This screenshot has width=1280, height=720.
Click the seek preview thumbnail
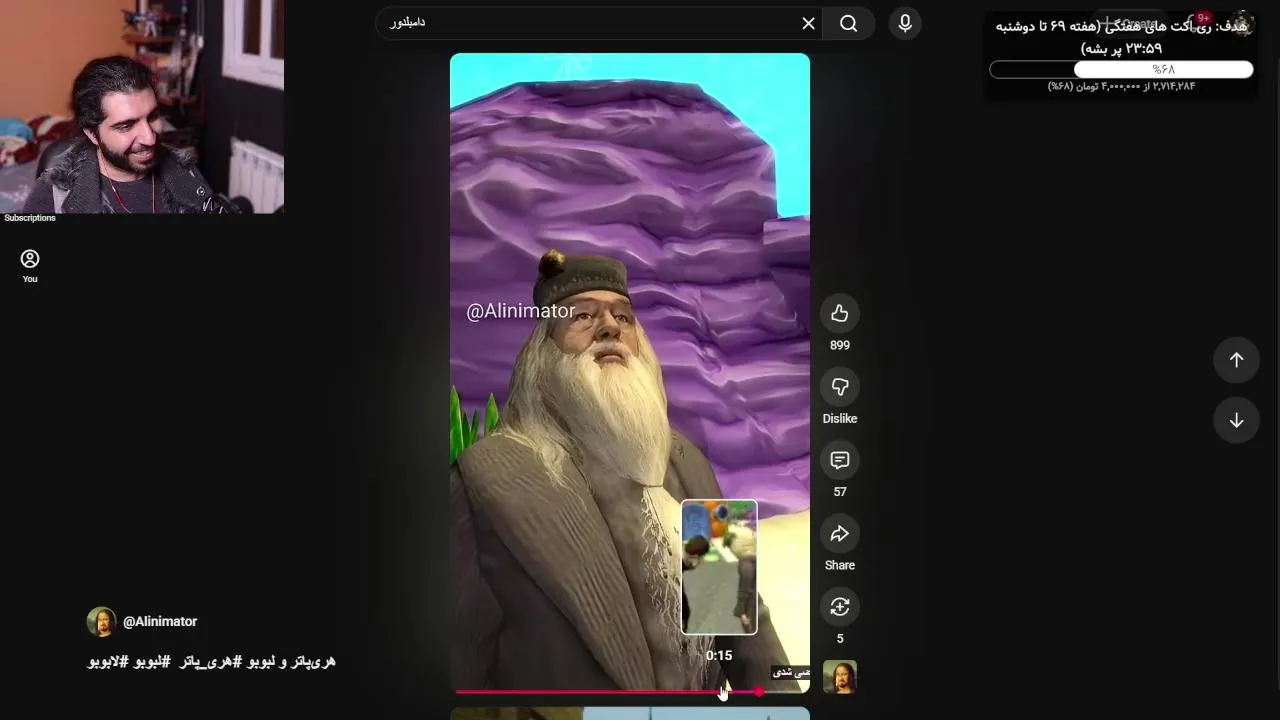pyautogui.click(x=719, y=567)
